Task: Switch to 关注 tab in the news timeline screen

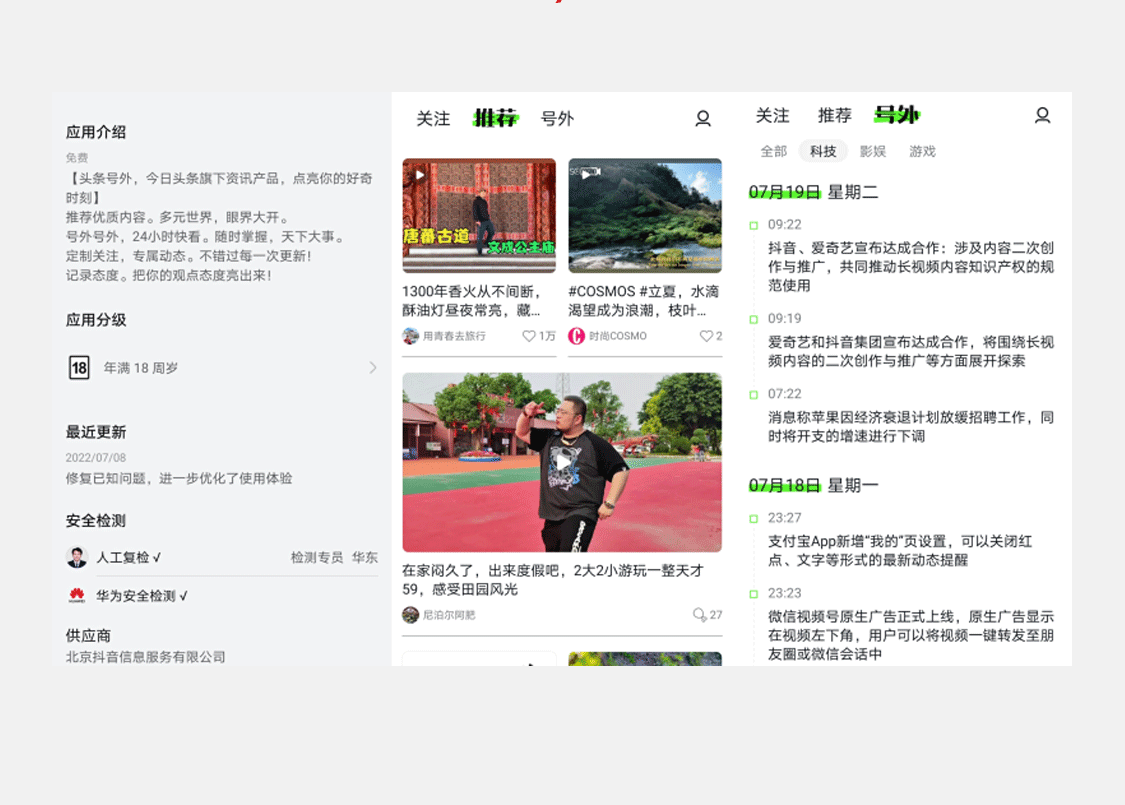Action: 773,116
